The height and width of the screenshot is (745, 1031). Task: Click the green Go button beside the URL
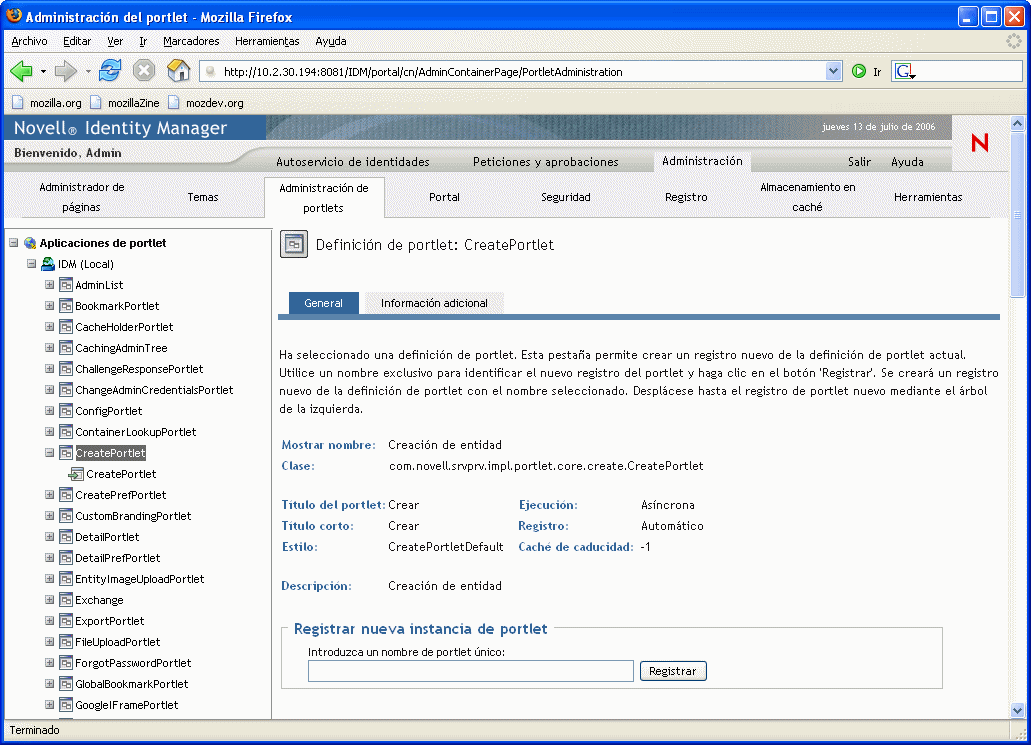(859, 71)
